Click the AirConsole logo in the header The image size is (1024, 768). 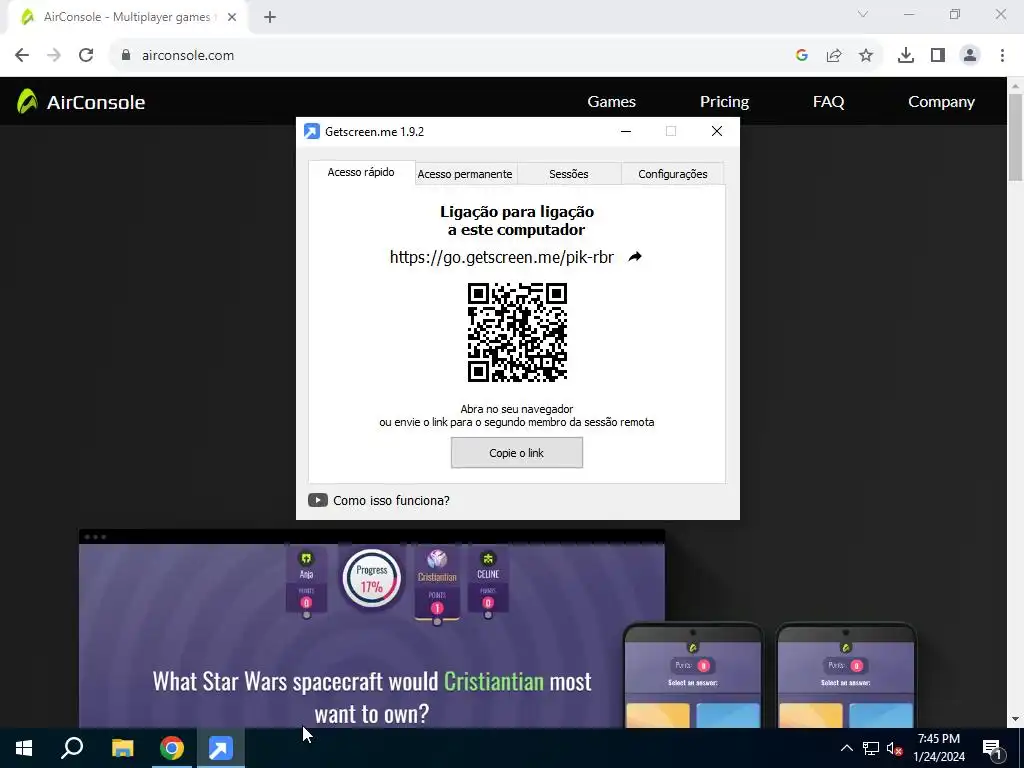click(x=81, y=102)
